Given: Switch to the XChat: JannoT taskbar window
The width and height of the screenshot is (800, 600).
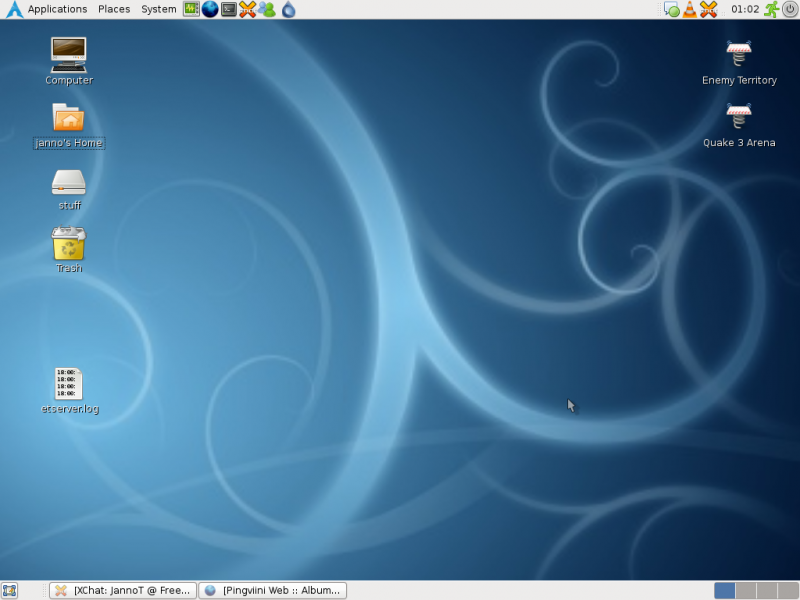Looking at the screenshot, I should pos(123,590).
